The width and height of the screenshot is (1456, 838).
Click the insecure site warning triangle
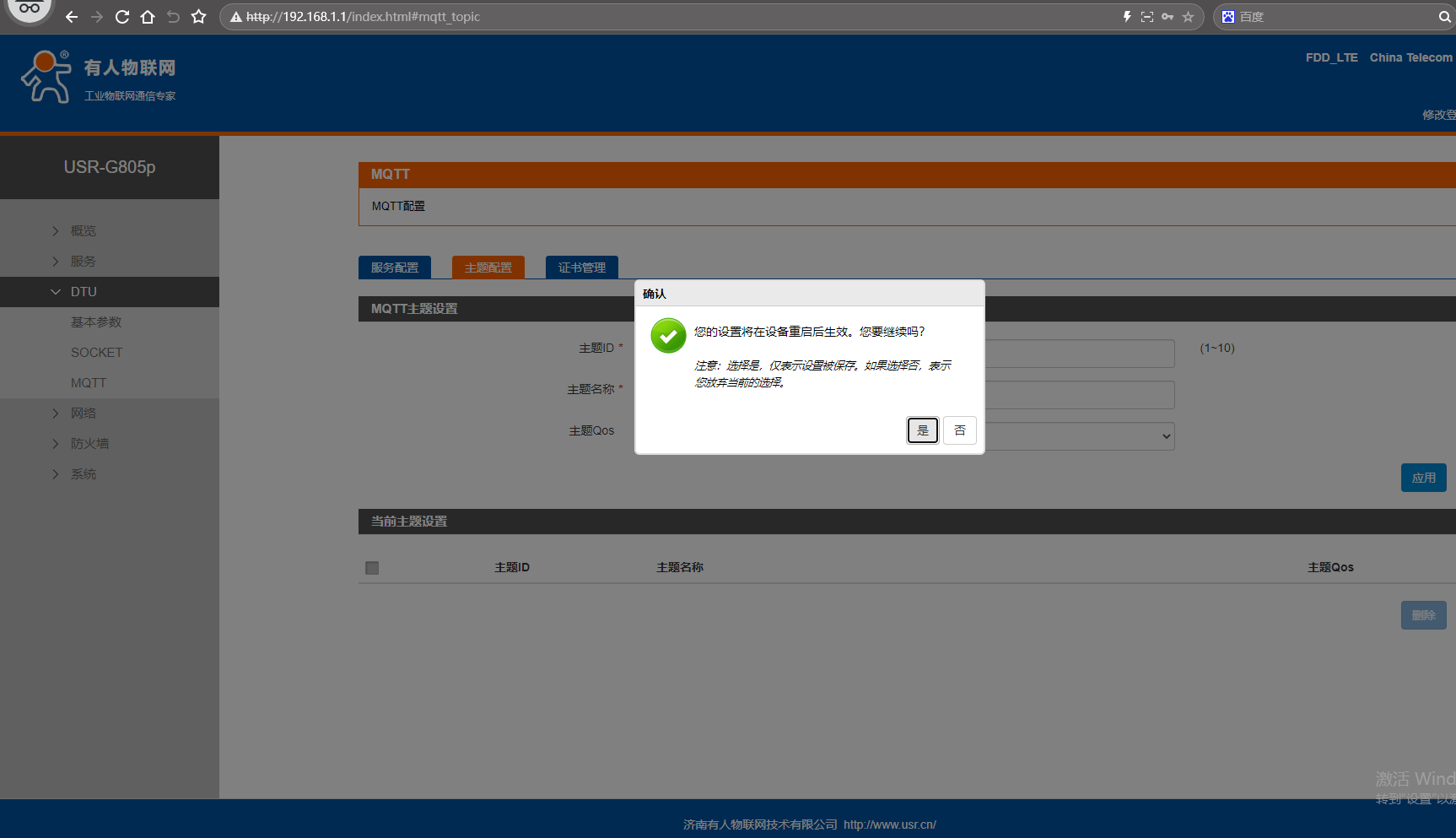236,17
